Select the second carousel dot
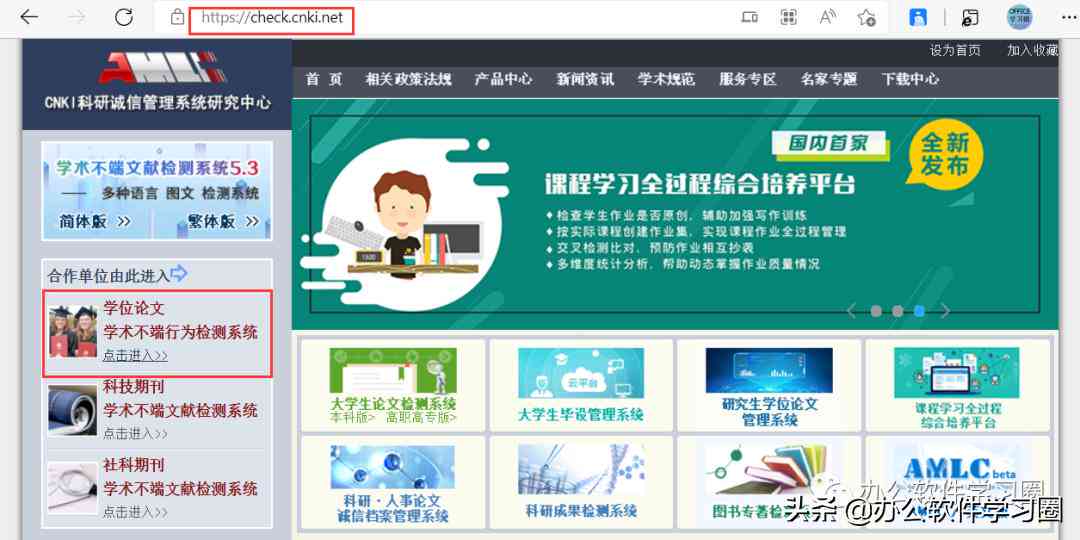Viewport: 1080px width, 540px height. (x=897, y=311)
